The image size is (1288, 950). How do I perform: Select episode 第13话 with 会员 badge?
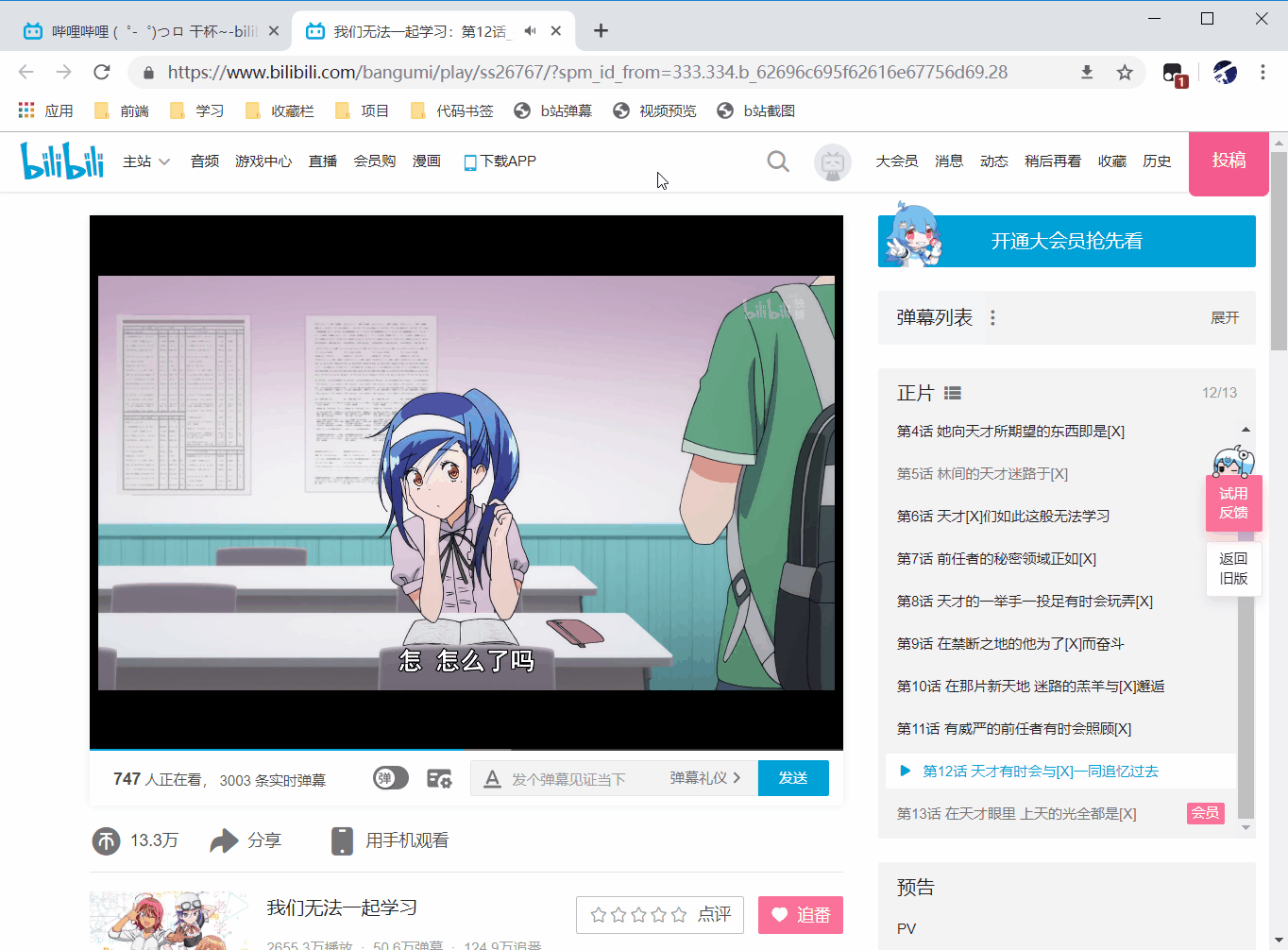point(1060,813)
